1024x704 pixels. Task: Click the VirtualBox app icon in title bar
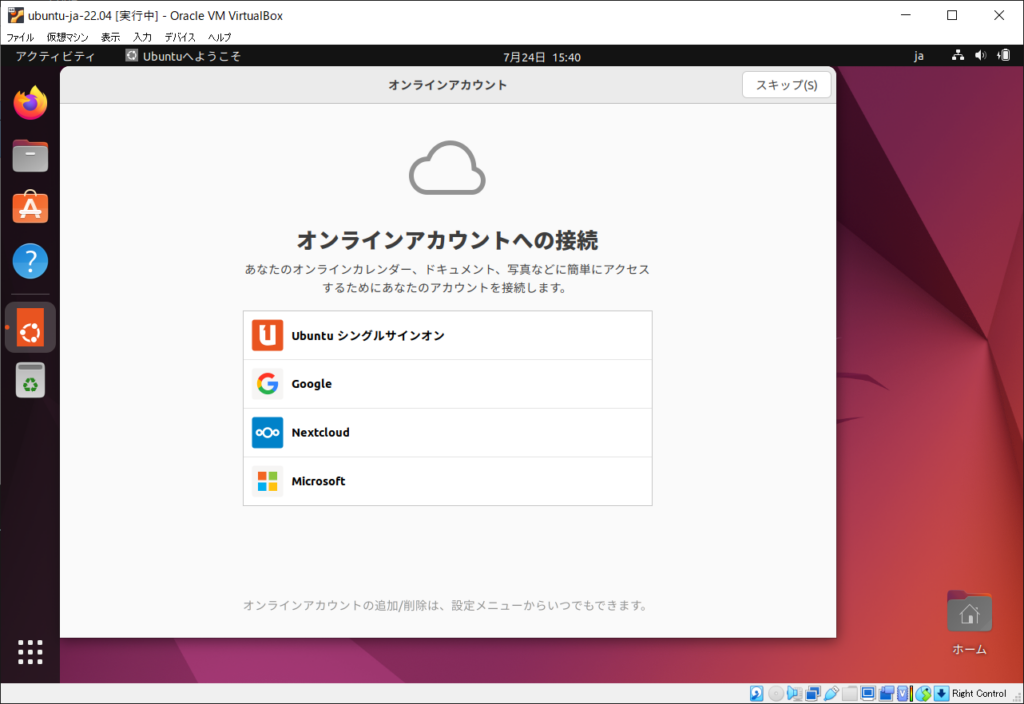[x=15, y=15]
